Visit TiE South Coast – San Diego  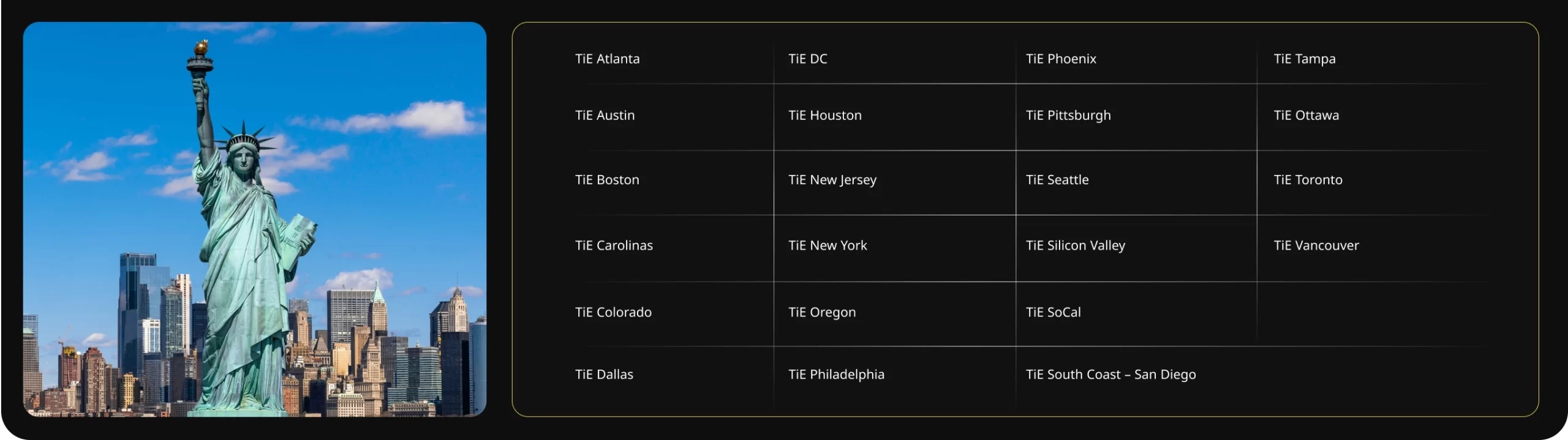coord(1110,374)
